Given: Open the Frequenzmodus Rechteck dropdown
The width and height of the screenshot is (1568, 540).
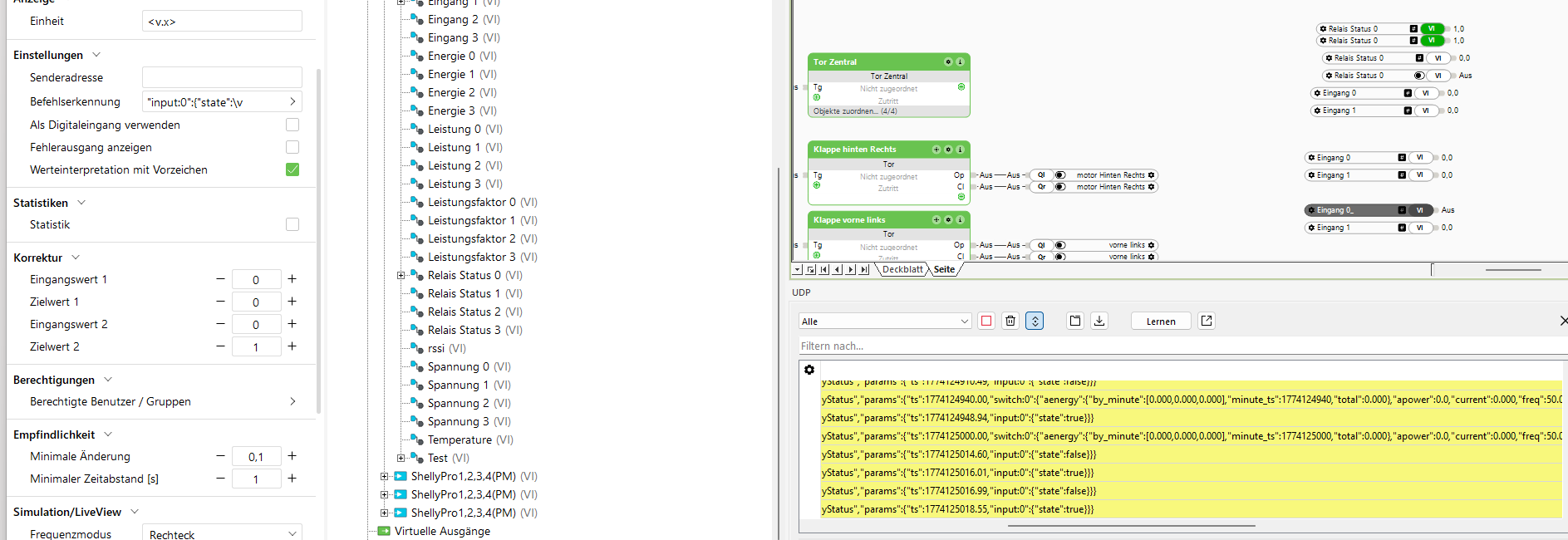Looking at the screenshot, I should [x=222, y=533].
